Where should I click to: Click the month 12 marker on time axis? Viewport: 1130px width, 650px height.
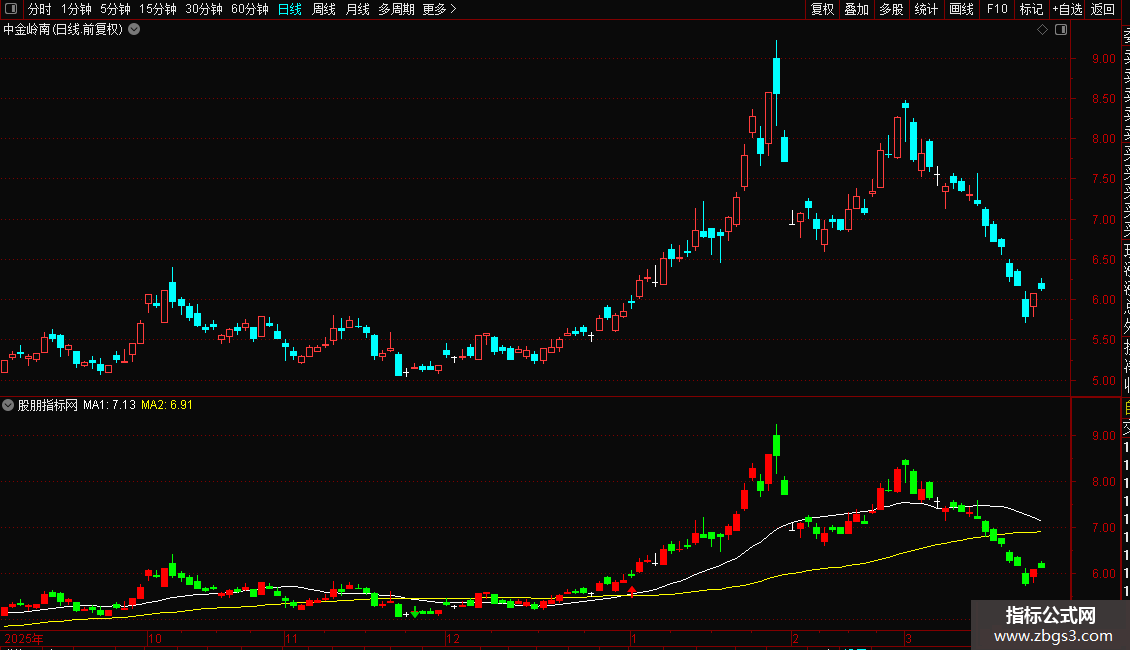453,638
